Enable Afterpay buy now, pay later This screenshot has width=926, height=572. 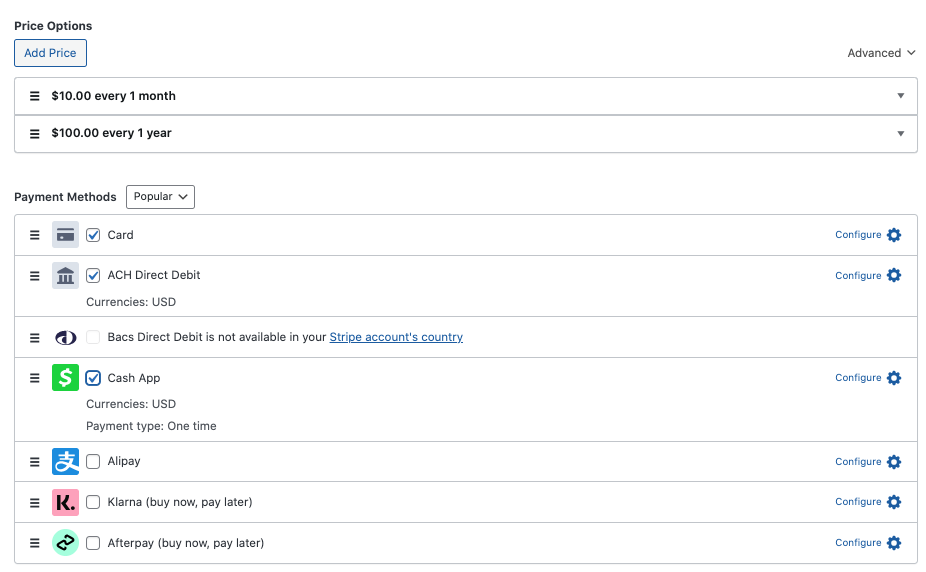[93, 543]
